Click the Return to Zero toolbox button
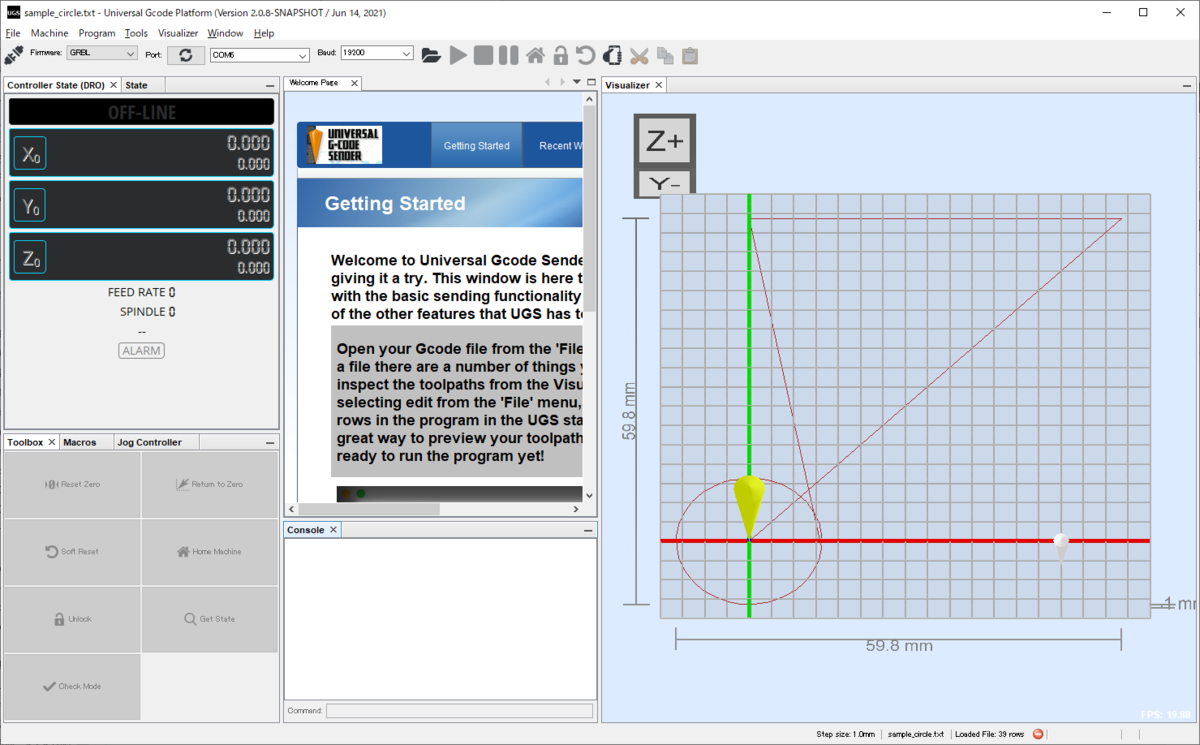This screenshot has height=745, width=1200. 209,484
